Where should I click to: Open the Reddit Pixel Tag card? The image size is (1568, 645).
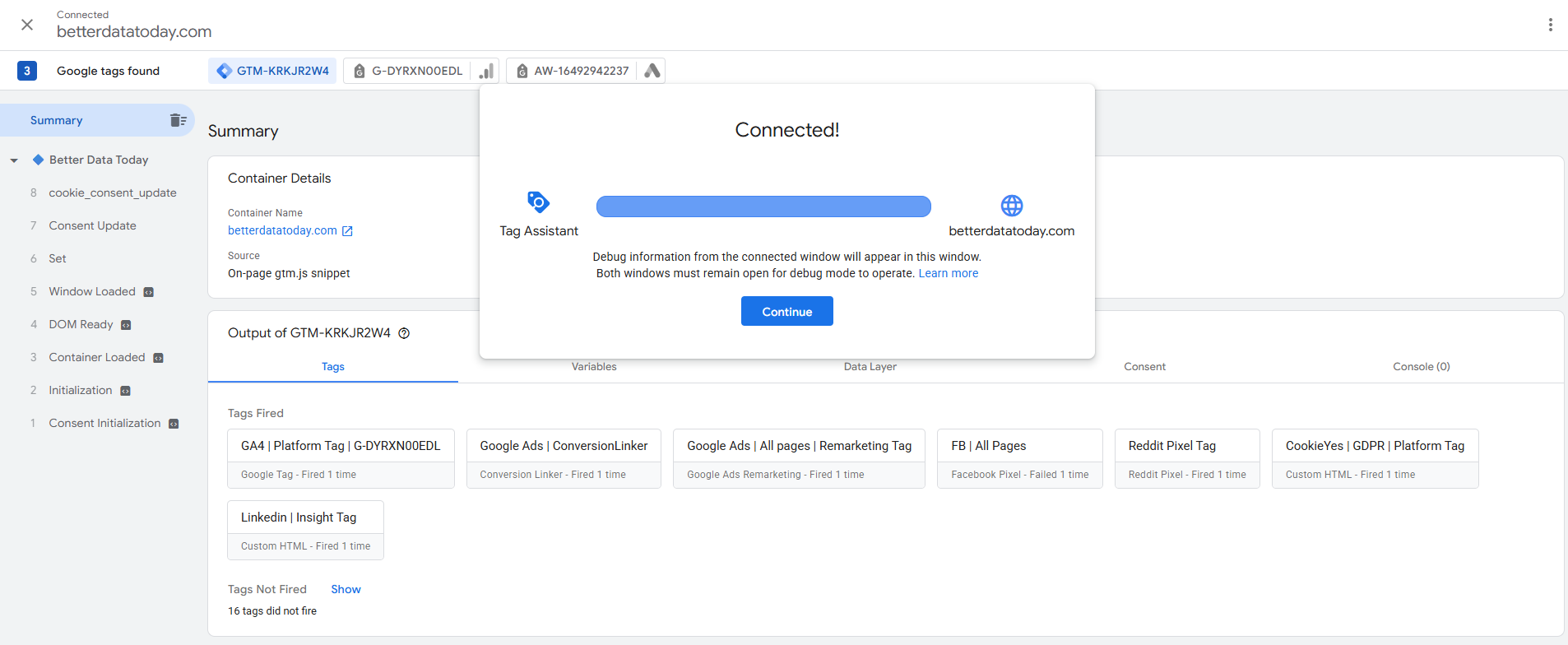coord(1187,458)
